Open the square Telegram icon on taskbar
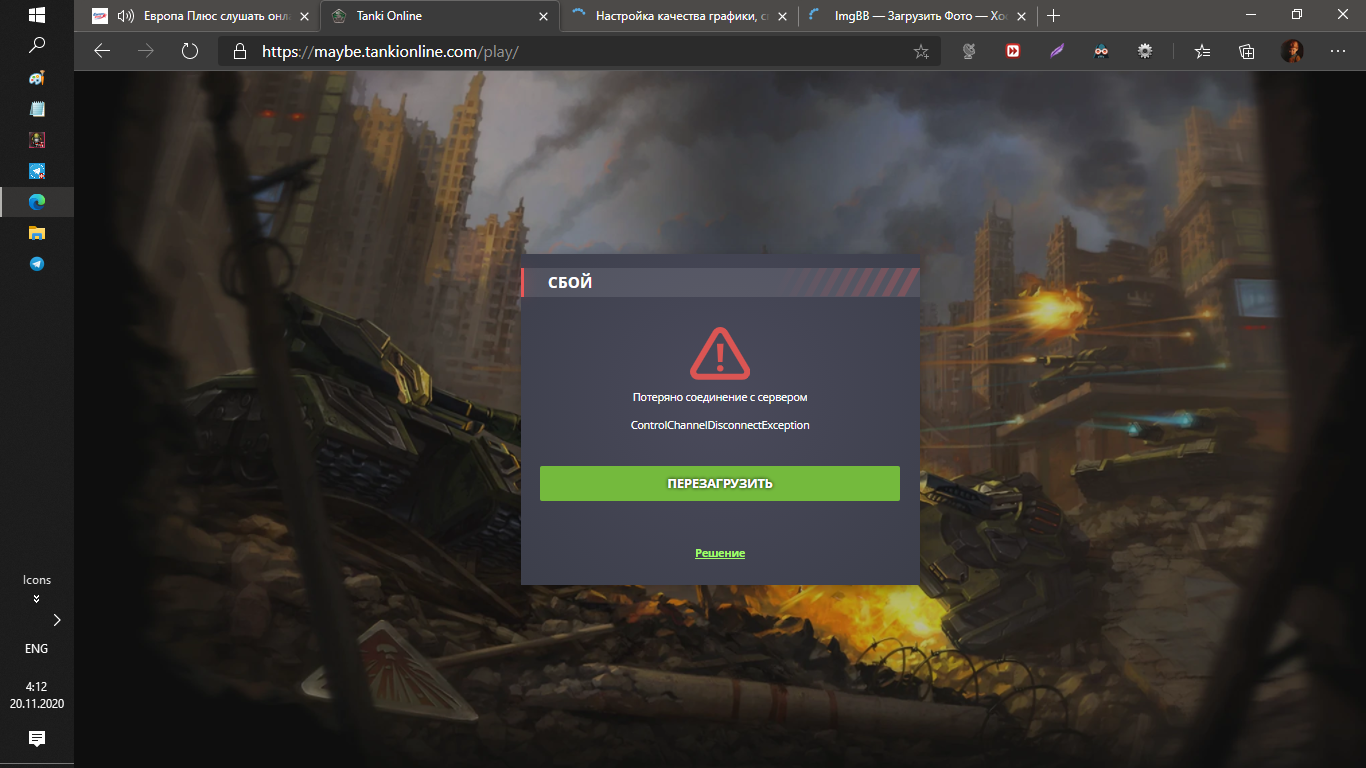 click(x=37, y=171)
